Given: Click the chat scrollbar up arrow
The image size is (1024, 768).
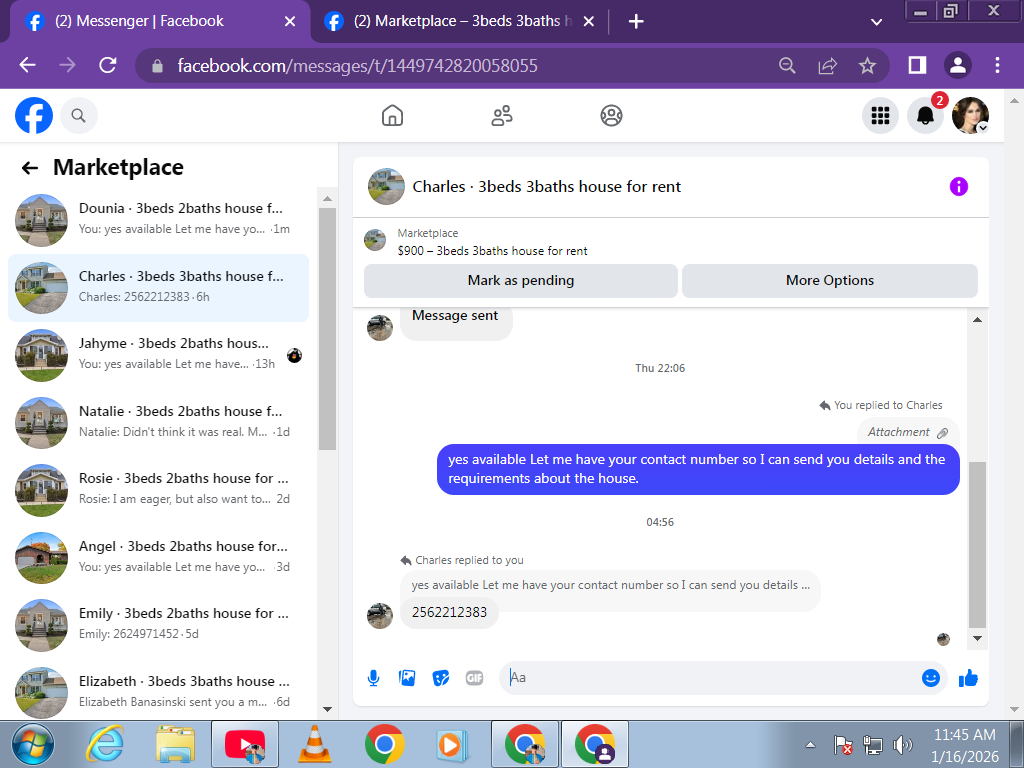Looking at the screenshot, I should (x=977, y=319).
